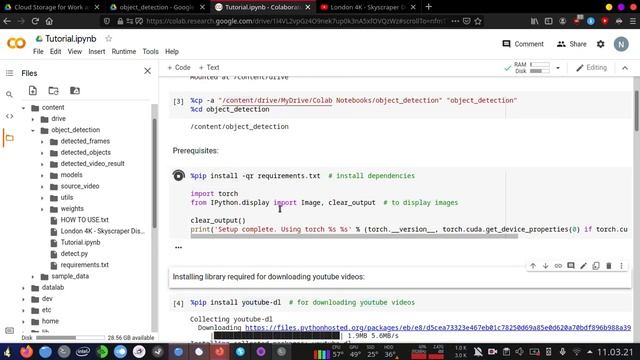Expand the detected_objects folder
The height and width of the screenshot is (360, 640).
coord(42,153)
